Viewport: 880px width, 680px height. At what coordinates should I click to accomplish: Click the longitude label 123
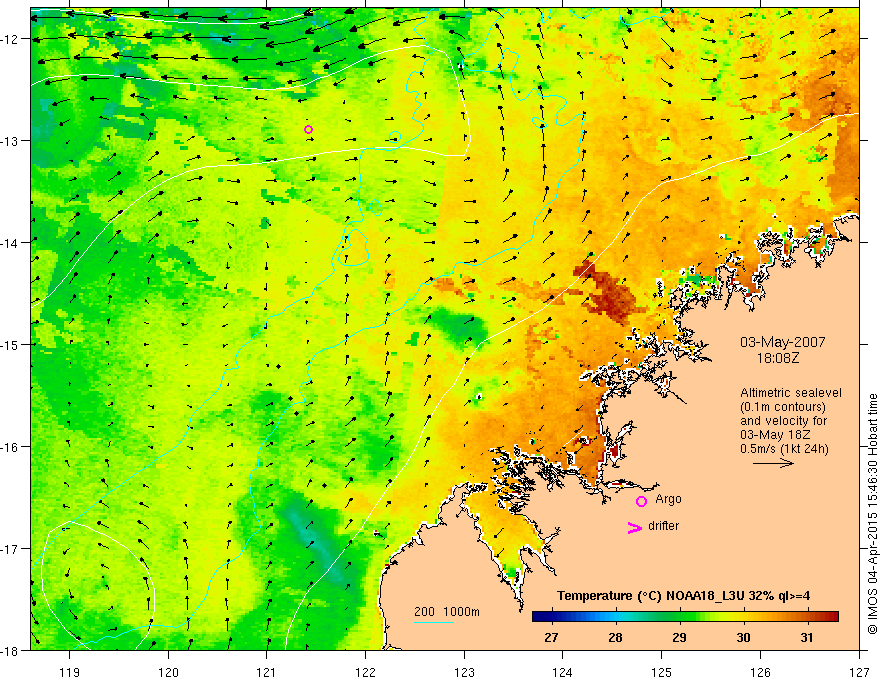(464, 672)
